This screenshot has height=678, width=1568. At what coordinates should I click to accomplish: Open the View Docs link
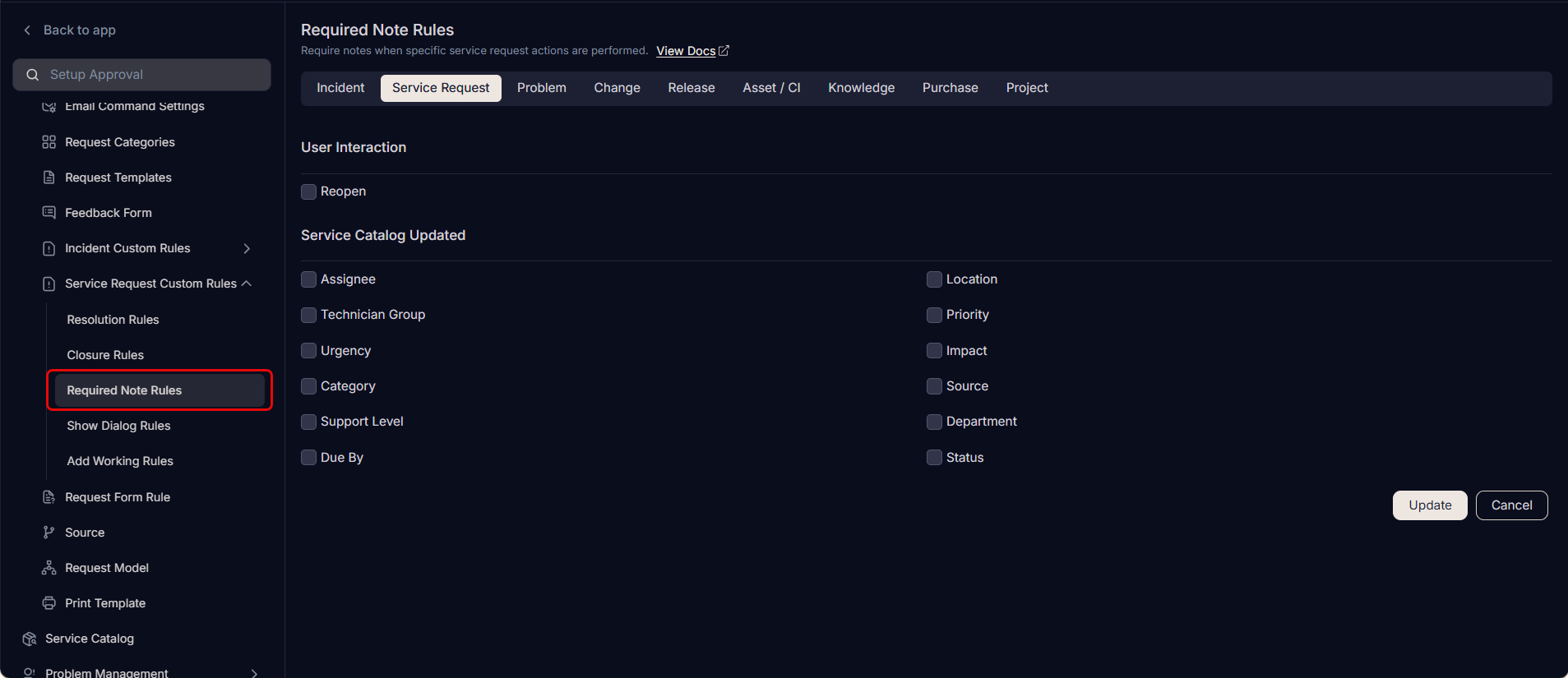[686, 51]
